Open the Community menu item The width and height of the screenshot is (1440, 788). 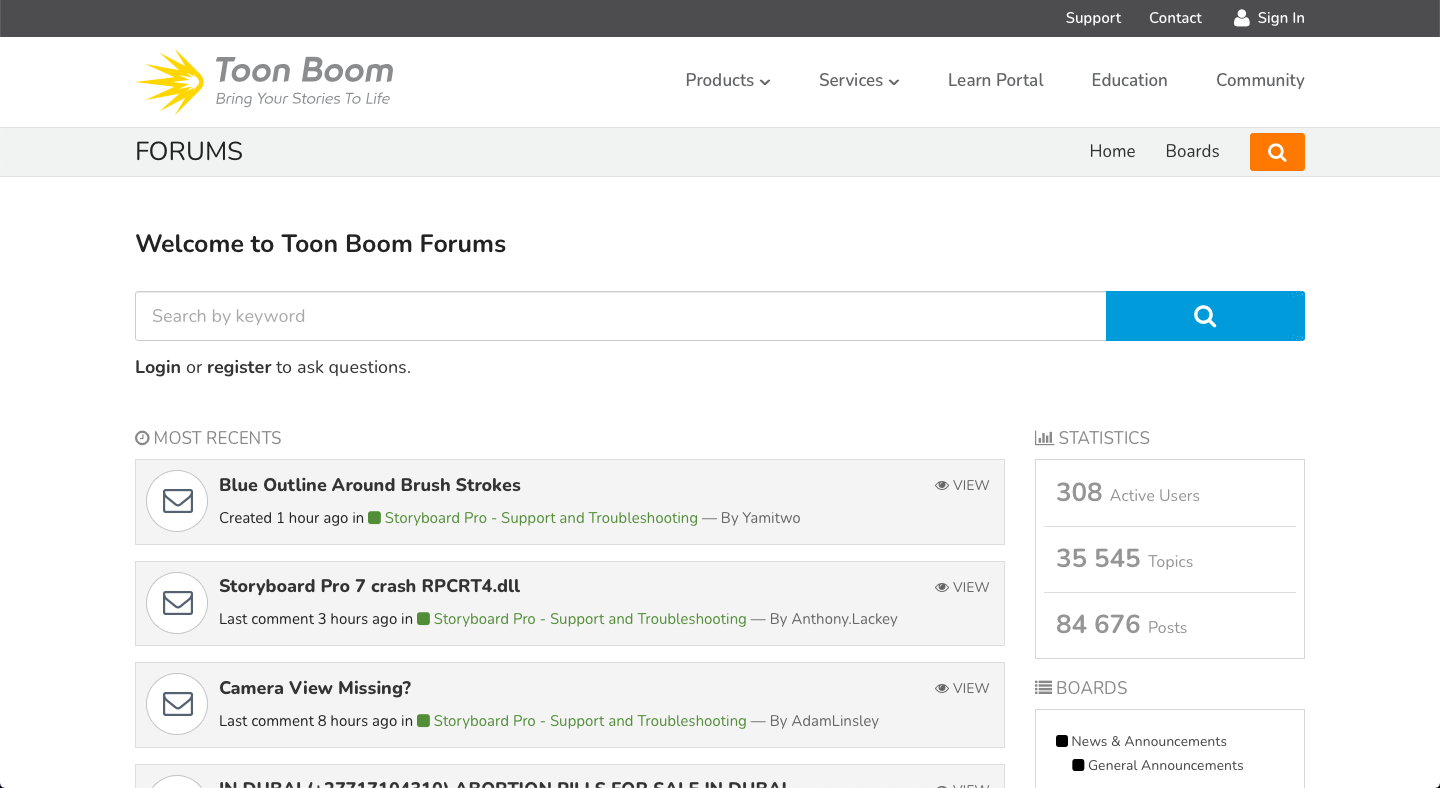coord(1260,80)
